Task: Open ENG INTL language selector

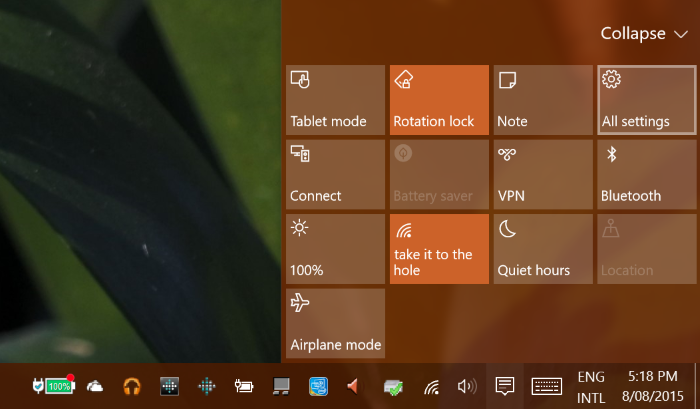Action: tap(591, 387)
